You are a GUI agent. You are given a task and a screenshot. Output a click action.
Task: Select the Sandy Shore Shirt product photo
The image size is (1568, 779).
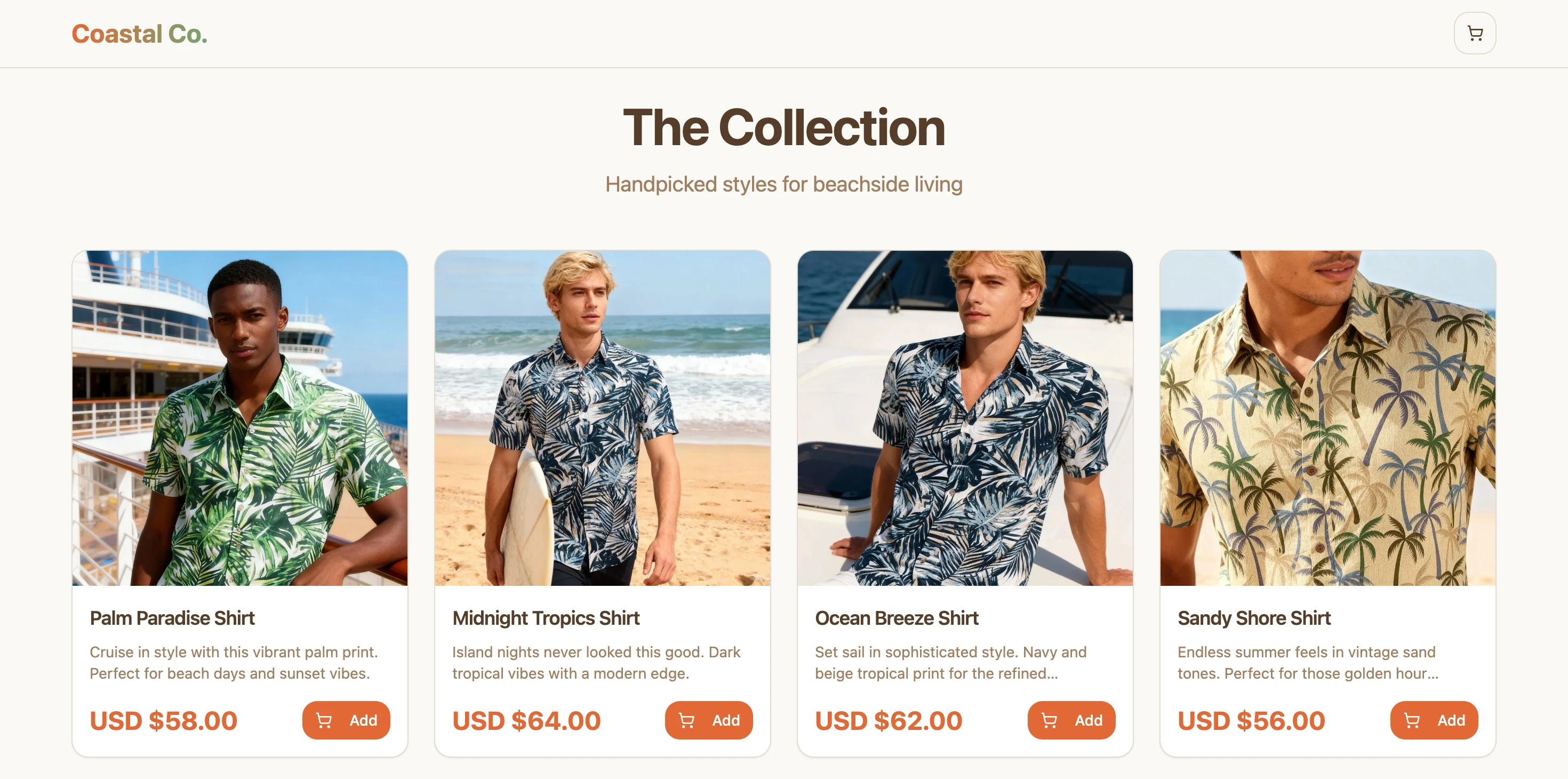[1327, 418]
